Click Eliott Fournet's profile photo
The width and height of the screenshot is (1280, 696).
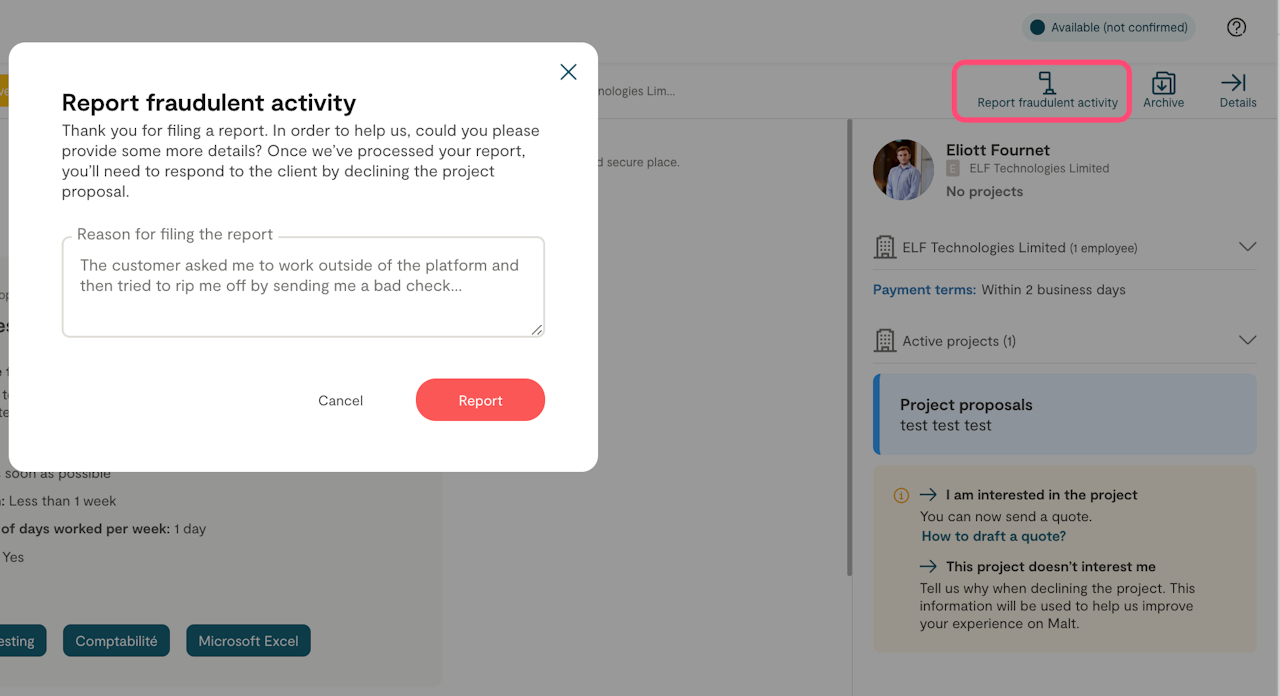(903, 170)
